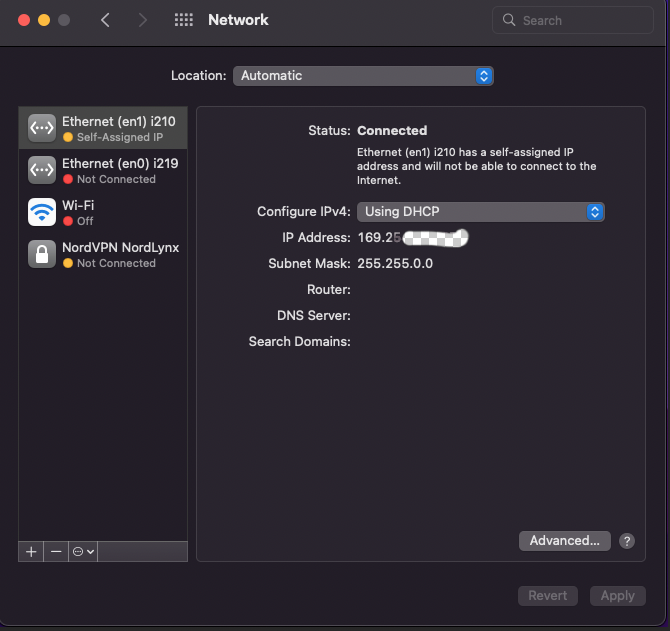Viewport: 670px width, 631px height.
Task: Show all preferences grid icon
Action: 184,20
